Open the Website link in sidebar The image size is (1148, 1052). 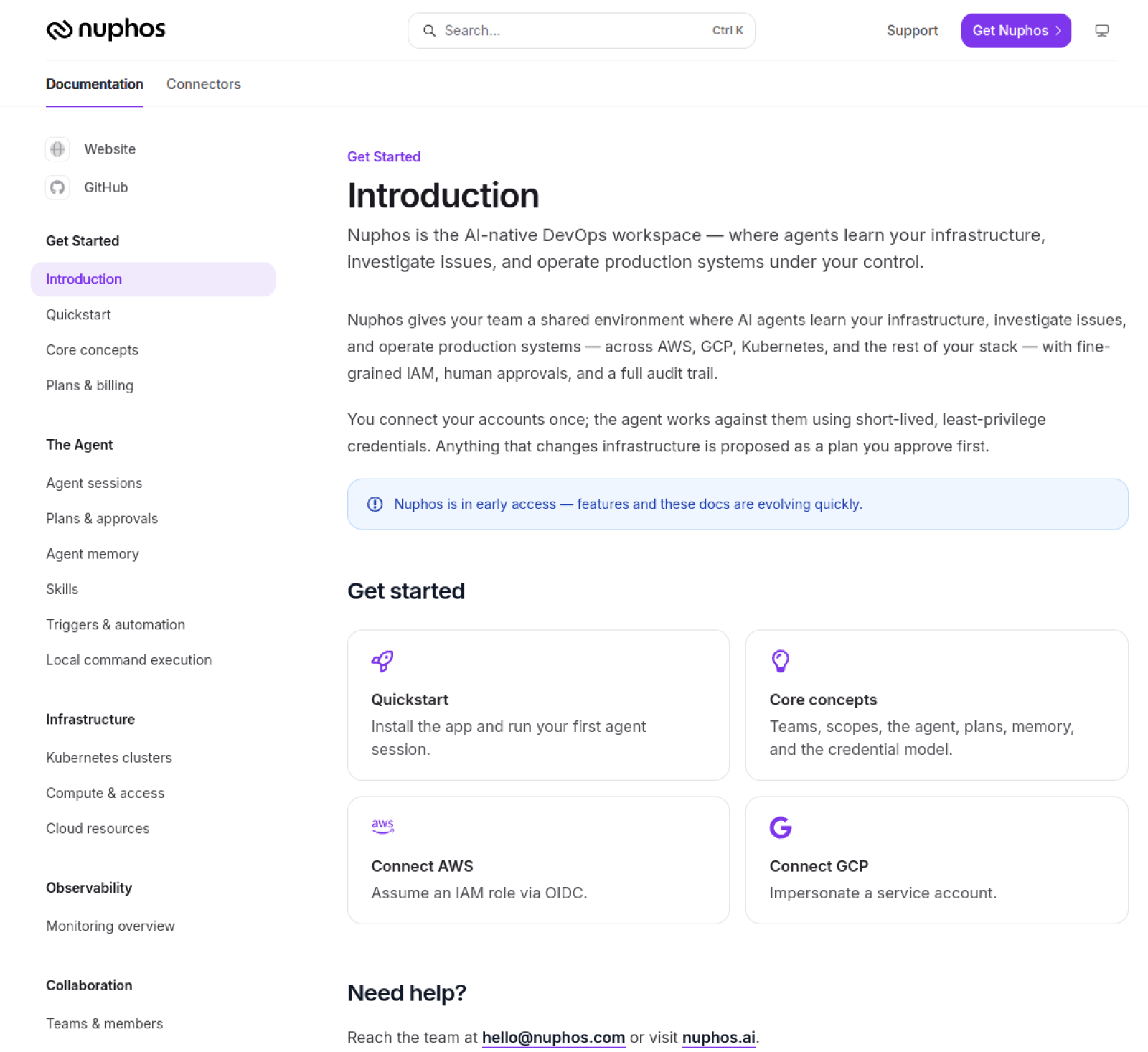(x=110, y=149)
